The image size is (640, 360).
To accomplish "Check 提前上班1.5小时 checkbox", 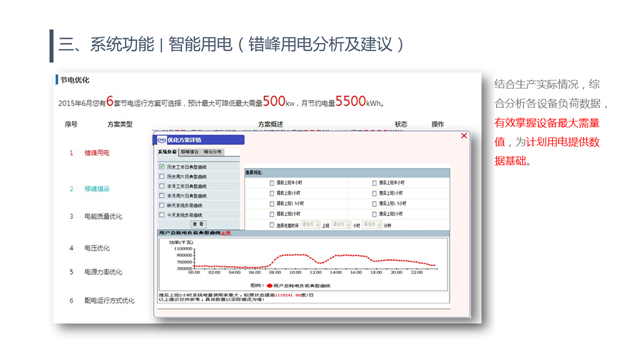I will (272, 203).
